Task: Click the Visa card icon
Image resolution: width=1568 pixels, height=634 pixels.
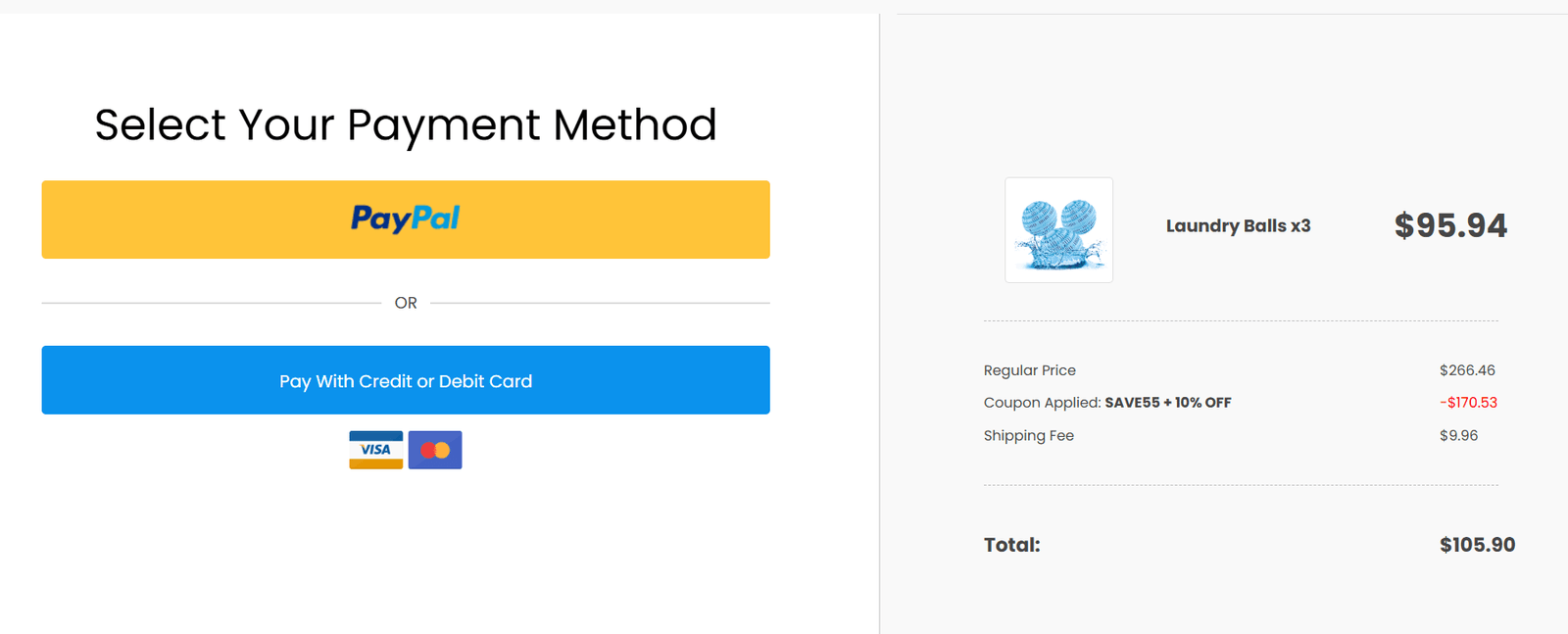Action: [x=375, y=450]
